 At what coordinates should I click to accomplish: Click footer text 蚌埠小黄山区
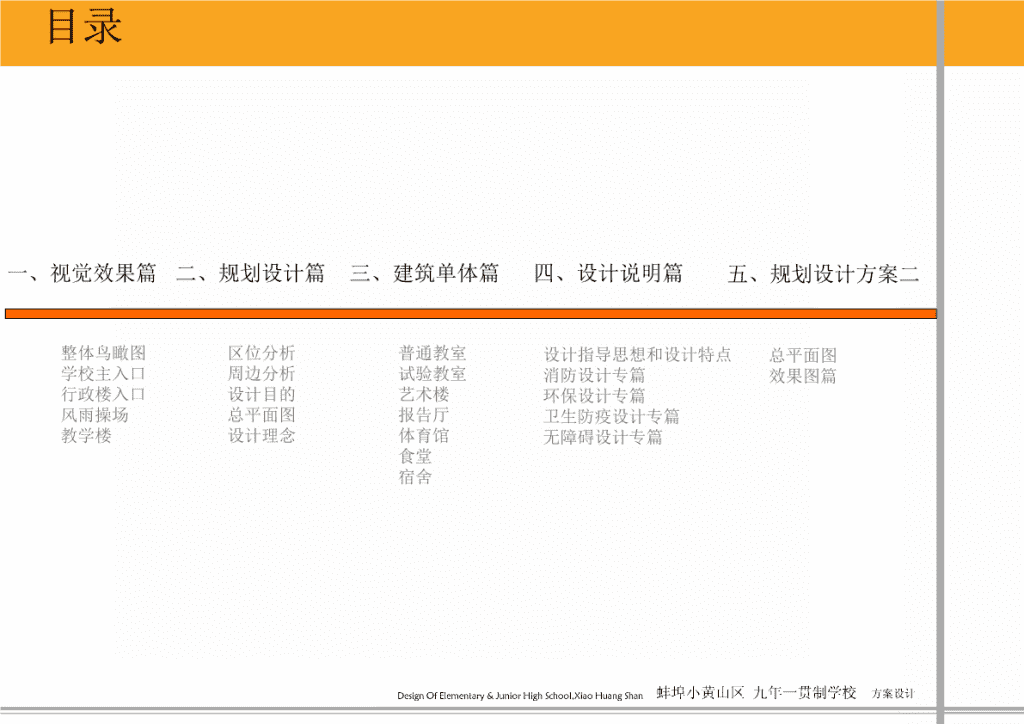[700, 693]
